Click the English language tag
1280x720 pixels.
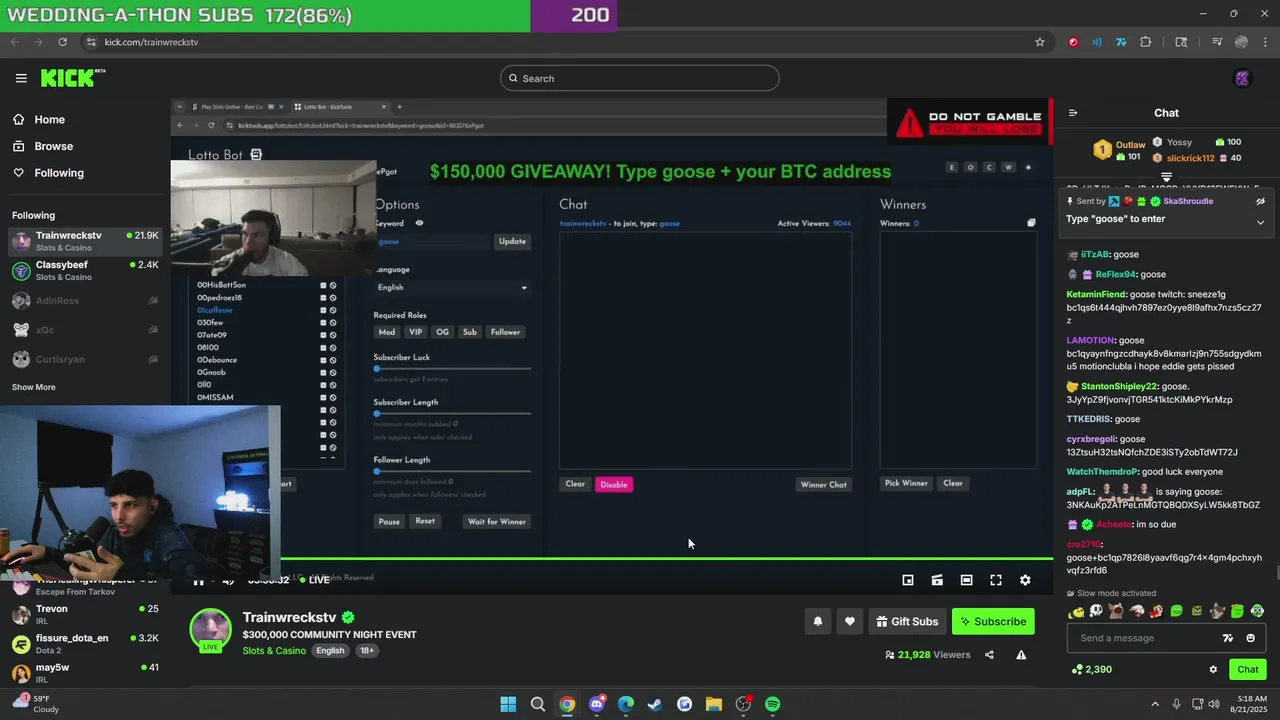click(x=330, y=651)
